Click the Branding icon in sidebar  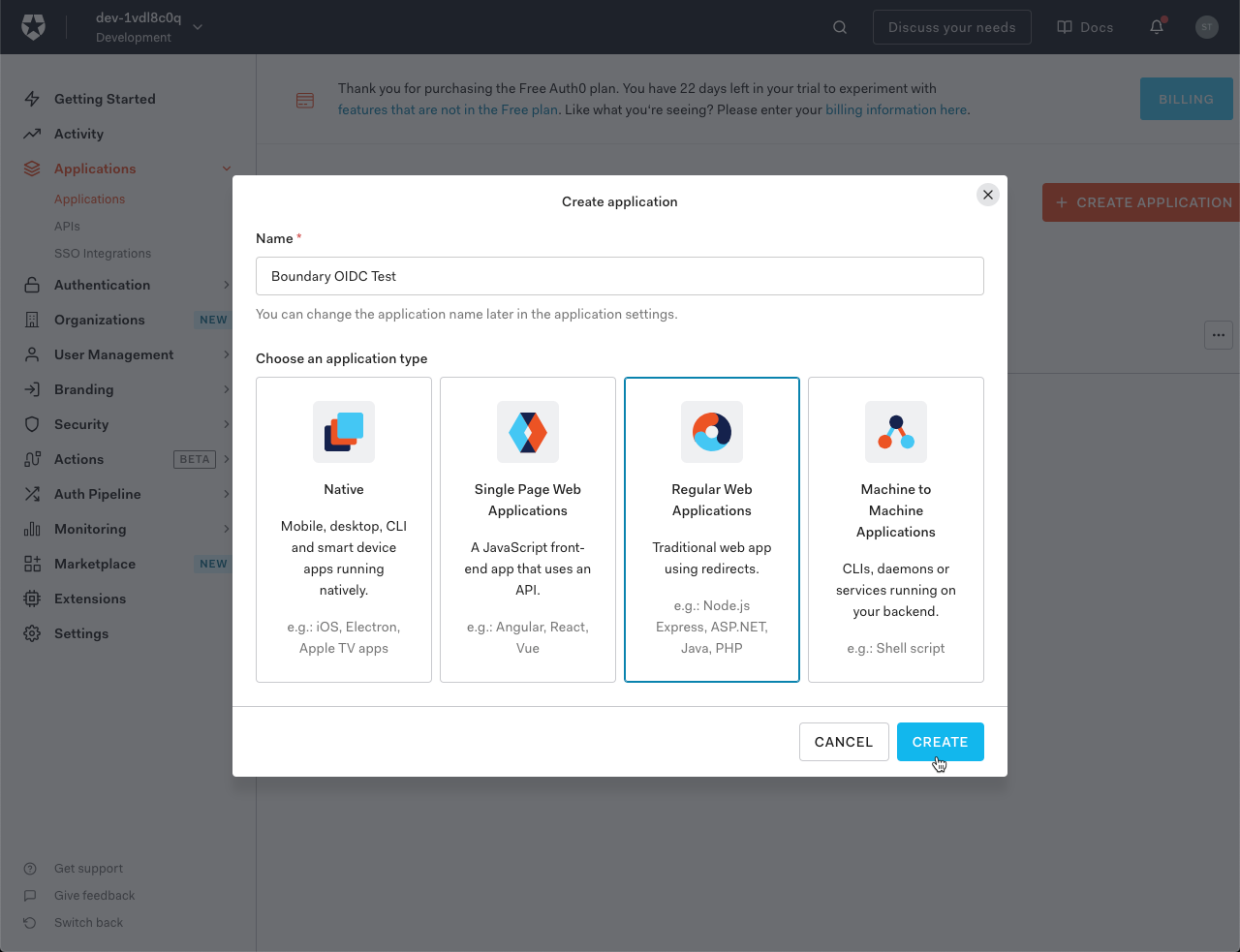click(32, 389)
